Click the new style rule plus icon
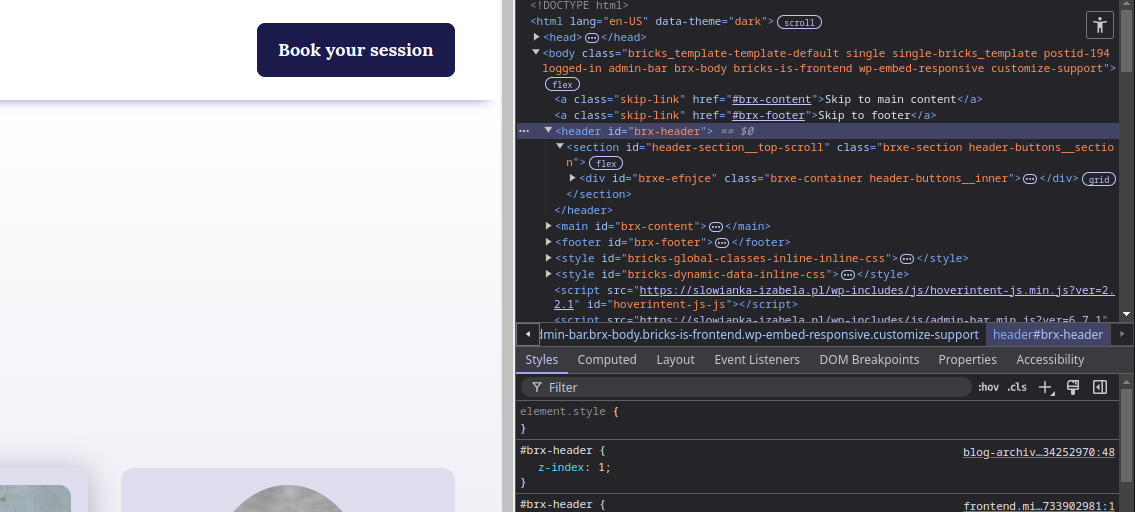1135x512 pixels. coord(1045,387)
